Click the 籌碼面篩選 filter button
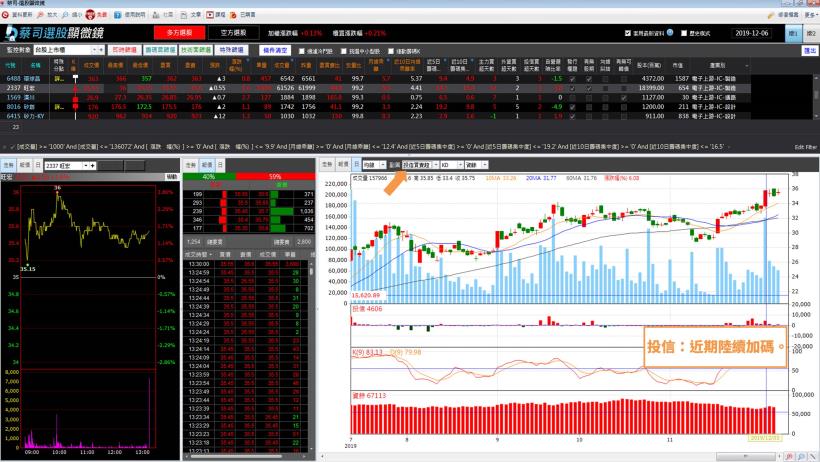The height and width of the screenshot is (462, 820). pos(160,50)
